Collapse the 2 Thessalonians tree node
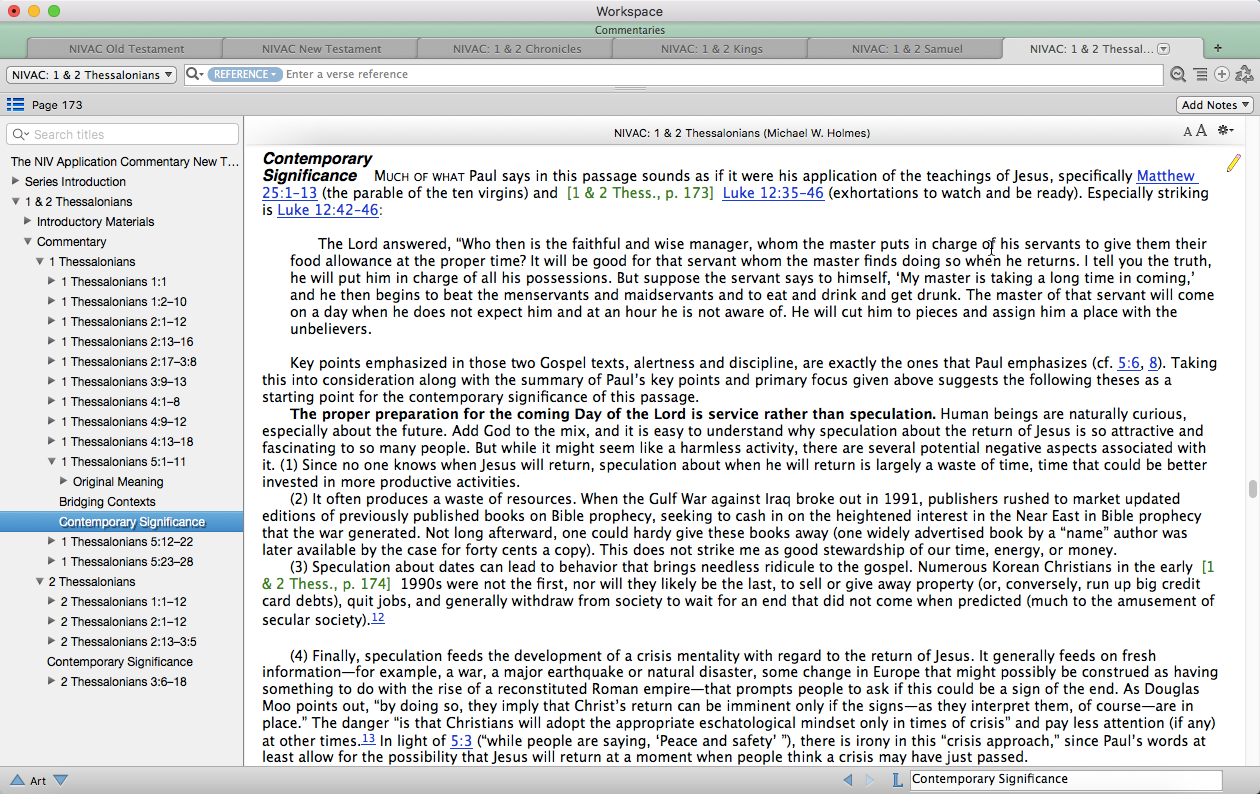 point(40,581)
